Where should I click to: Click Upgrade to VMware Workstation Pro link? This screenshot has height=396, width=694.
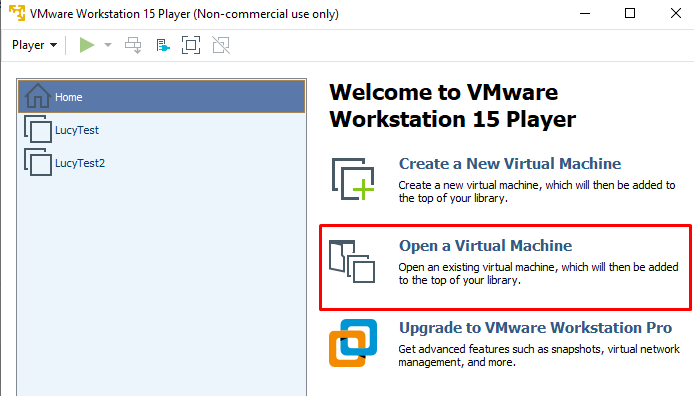[536, 328]
